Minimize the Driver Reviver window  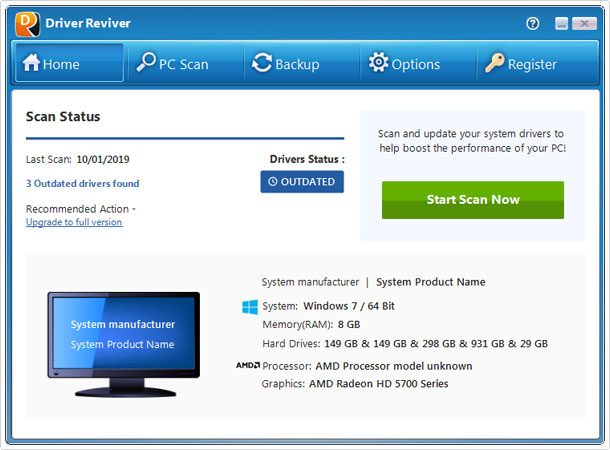561,24
